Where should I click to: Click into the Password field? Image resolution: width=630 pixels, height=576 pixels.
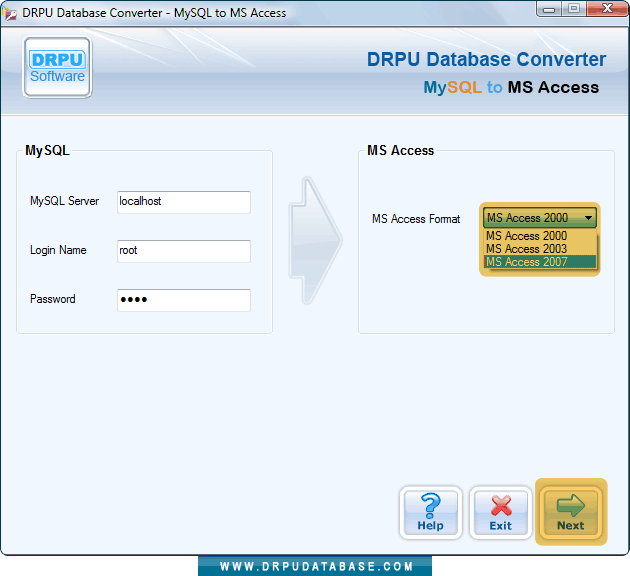184,300
